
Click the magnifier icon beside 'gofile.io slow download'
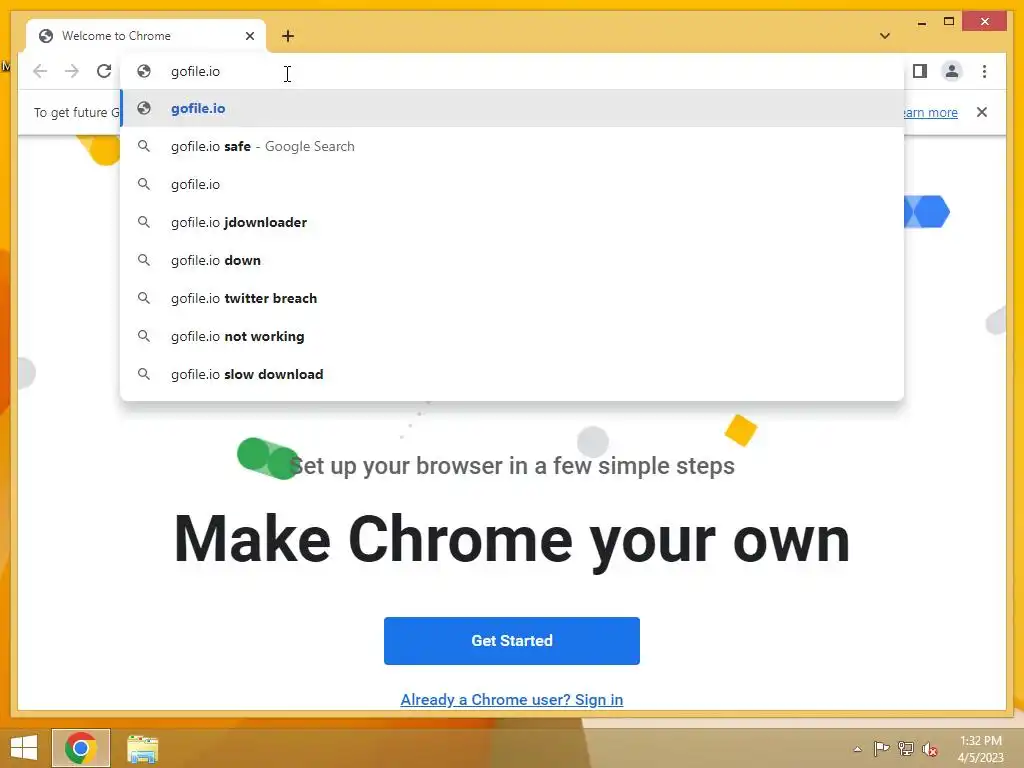point(144,374)
